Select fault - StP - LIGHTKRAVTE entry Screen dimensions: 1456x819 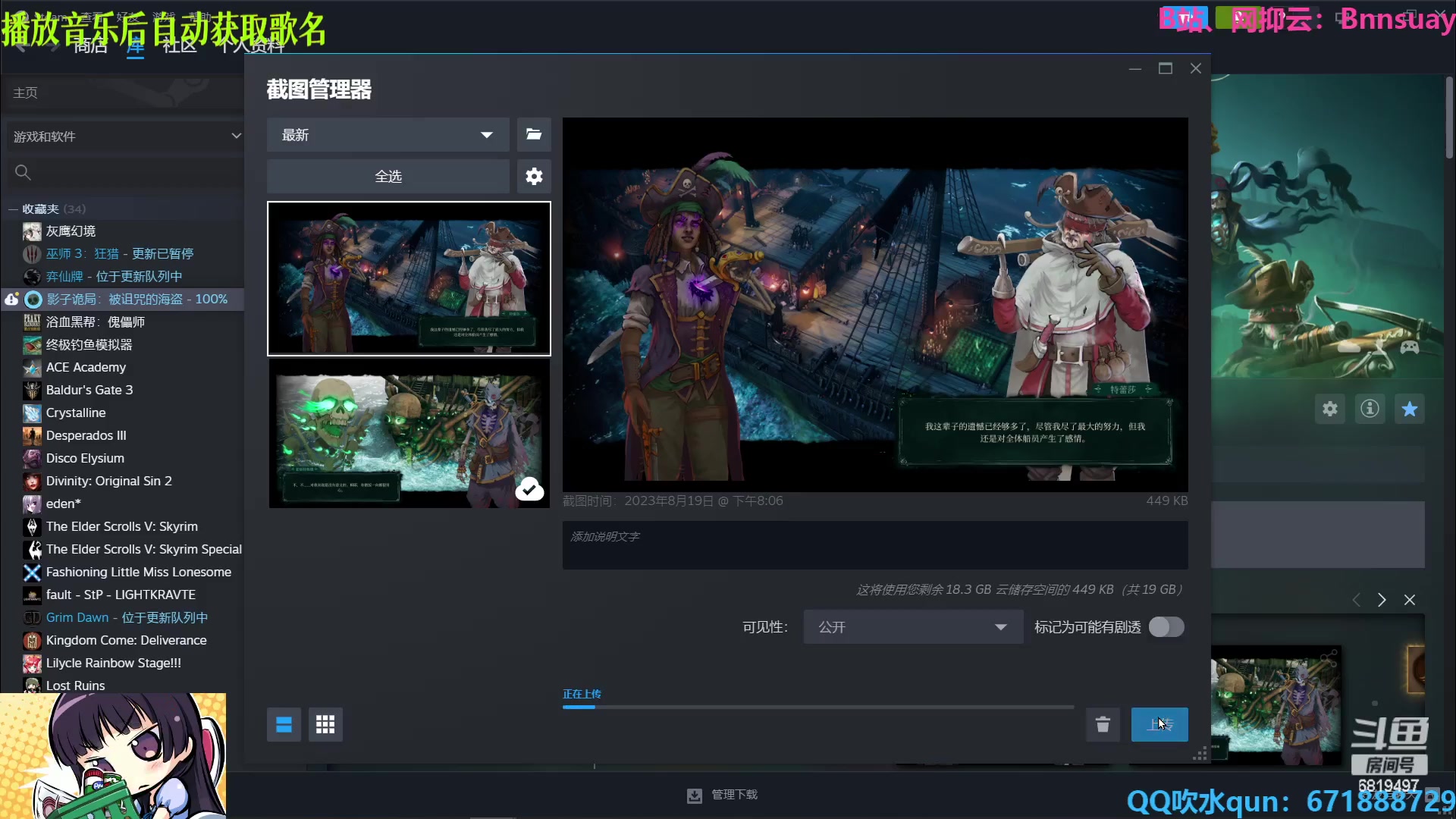121,595
